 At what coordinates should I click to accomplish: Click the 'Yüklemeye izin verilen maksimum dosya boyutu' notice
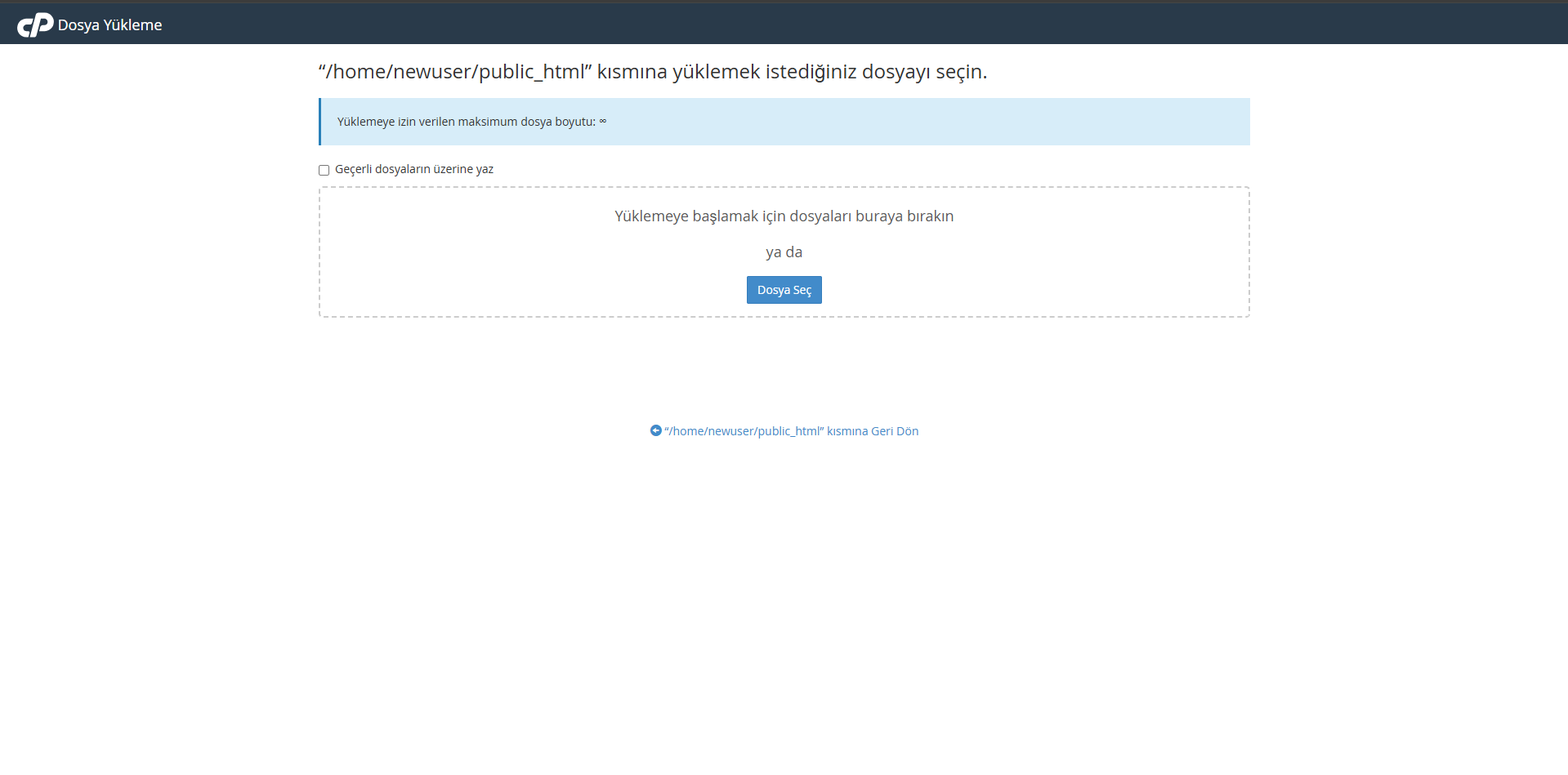784,122
